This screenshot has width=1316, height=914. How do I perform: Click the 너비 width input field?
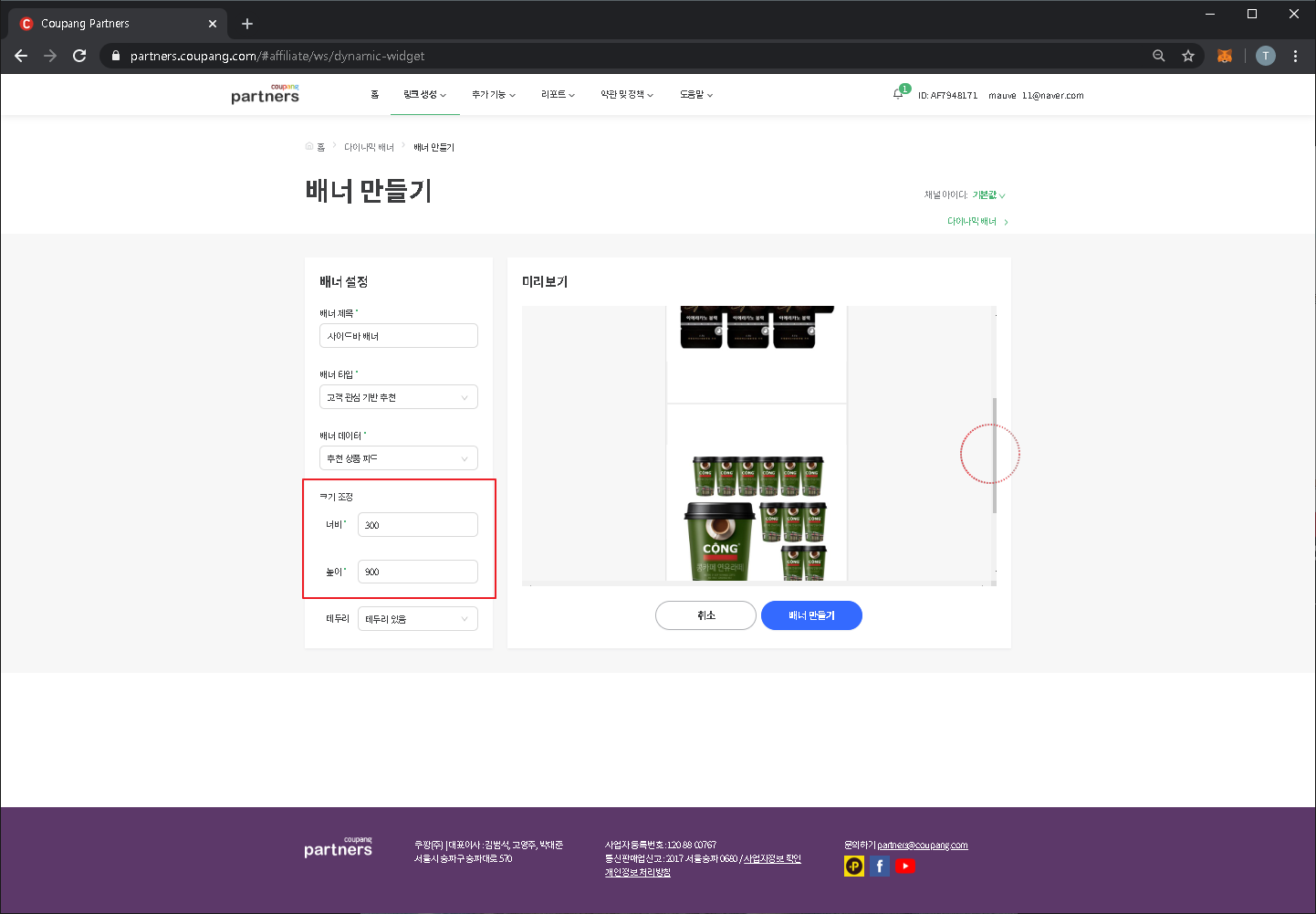(x=418, y=525)
